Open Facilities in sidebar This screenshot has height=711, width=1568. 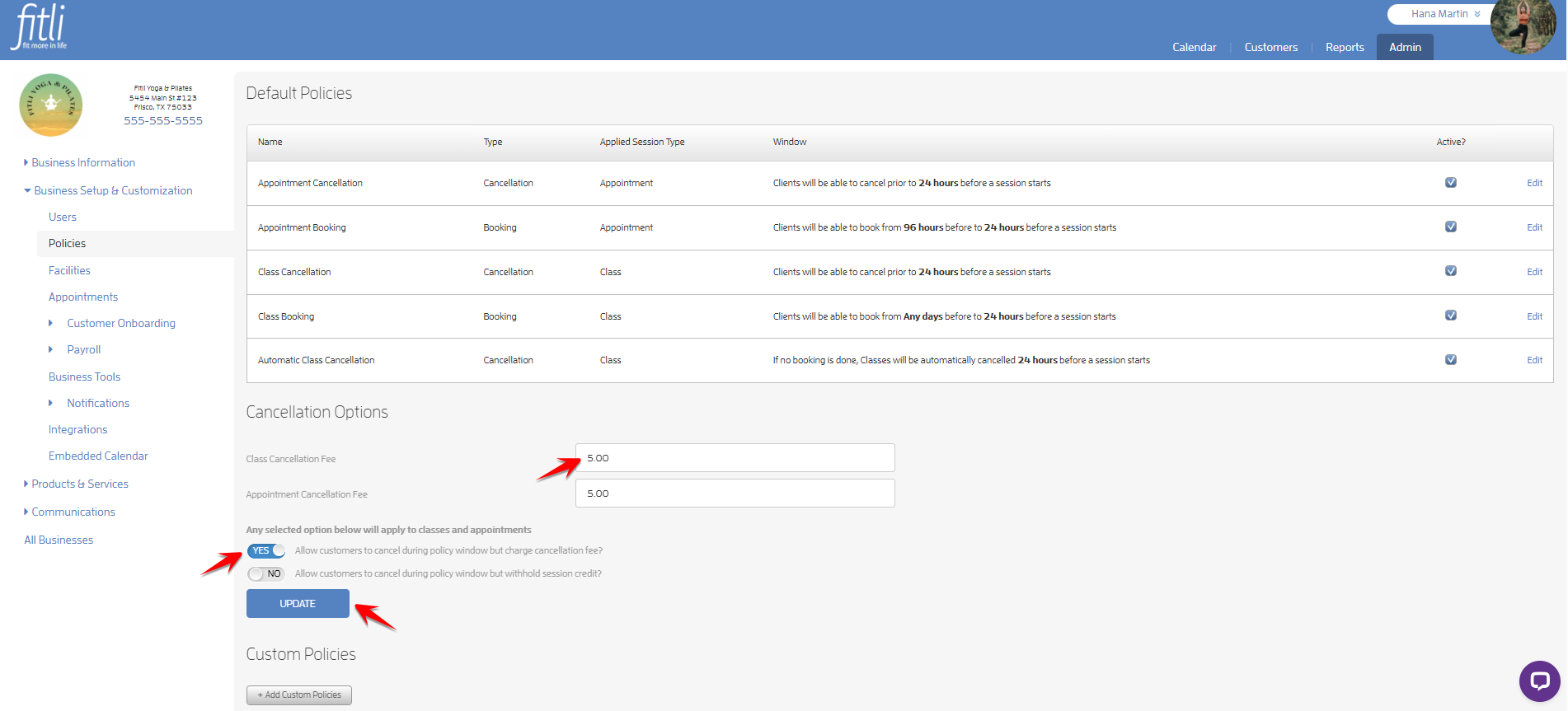(x=69, y=270)
